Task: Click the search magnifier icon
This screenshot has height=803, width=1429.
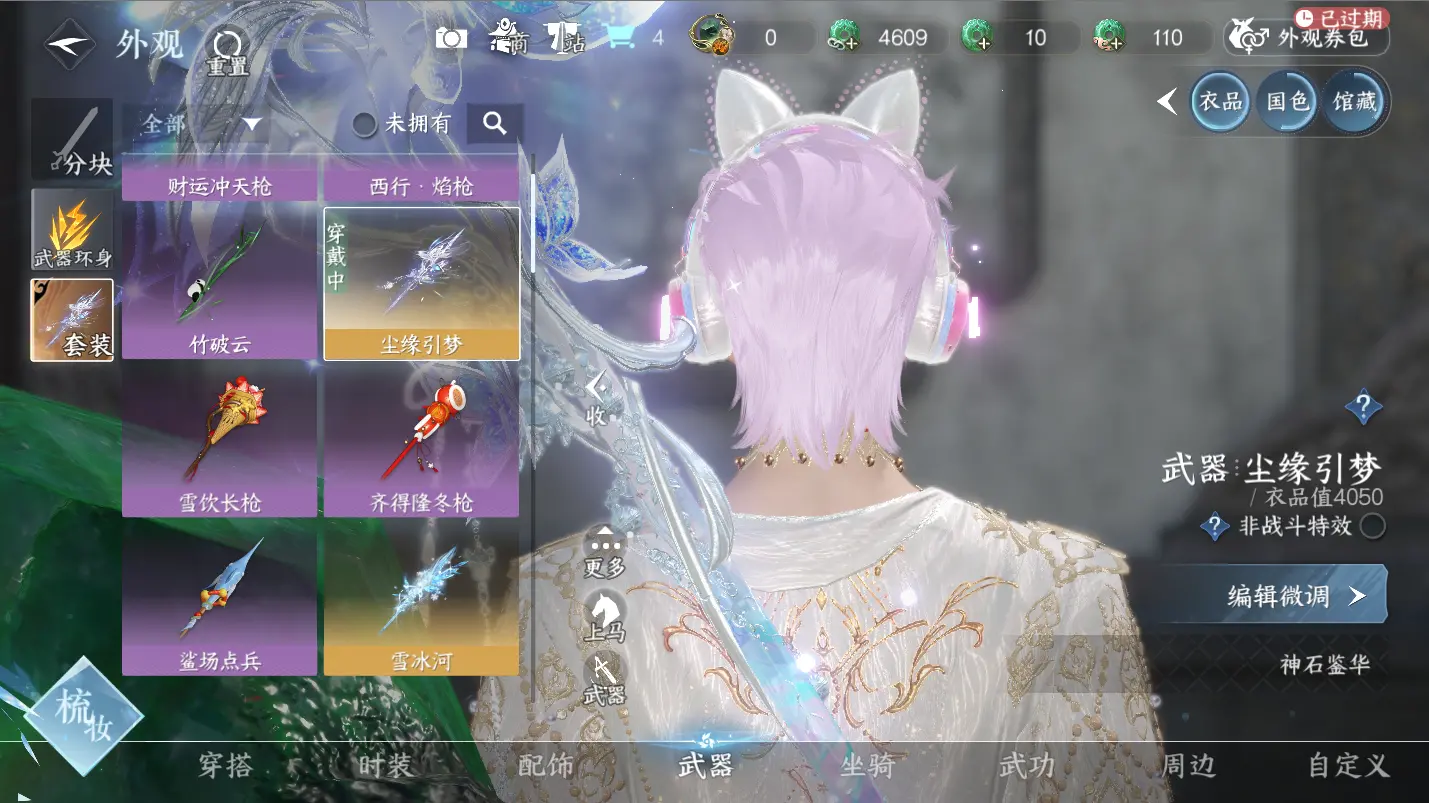Action: click(x=495, y=124)
